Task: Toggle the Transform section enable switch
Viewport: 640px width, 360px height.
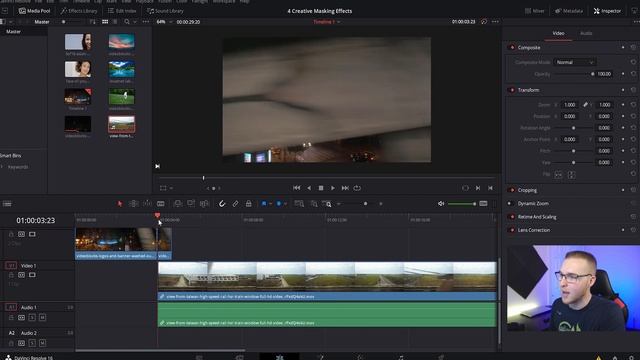Action: [x=512, y=90]
